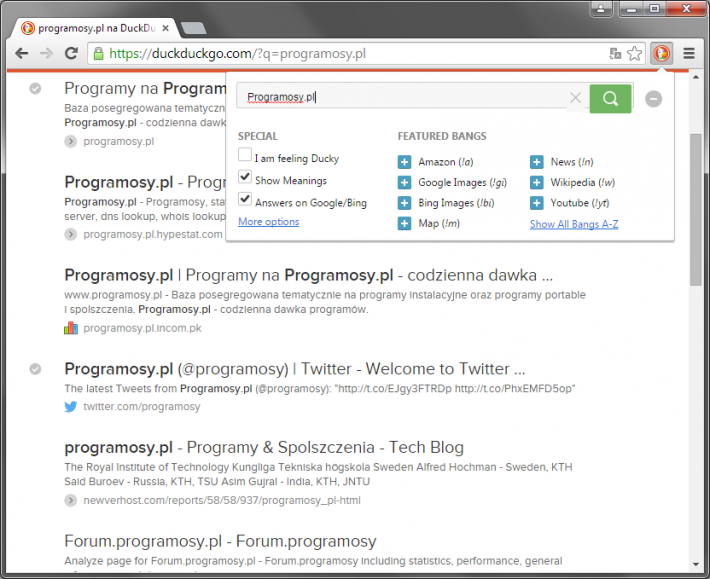Click the scrollbar down arrow
710x579 pixels.
click(696, 565)
